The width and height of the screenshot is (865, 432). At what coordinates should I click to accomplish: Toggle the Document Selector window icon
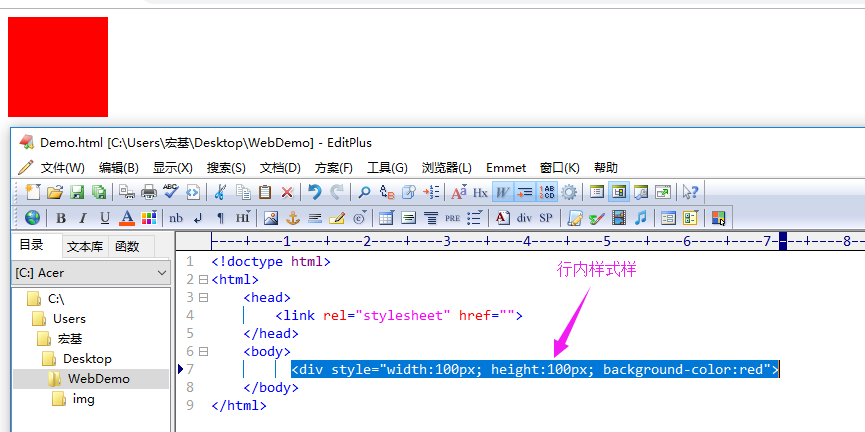click(596, 192)
